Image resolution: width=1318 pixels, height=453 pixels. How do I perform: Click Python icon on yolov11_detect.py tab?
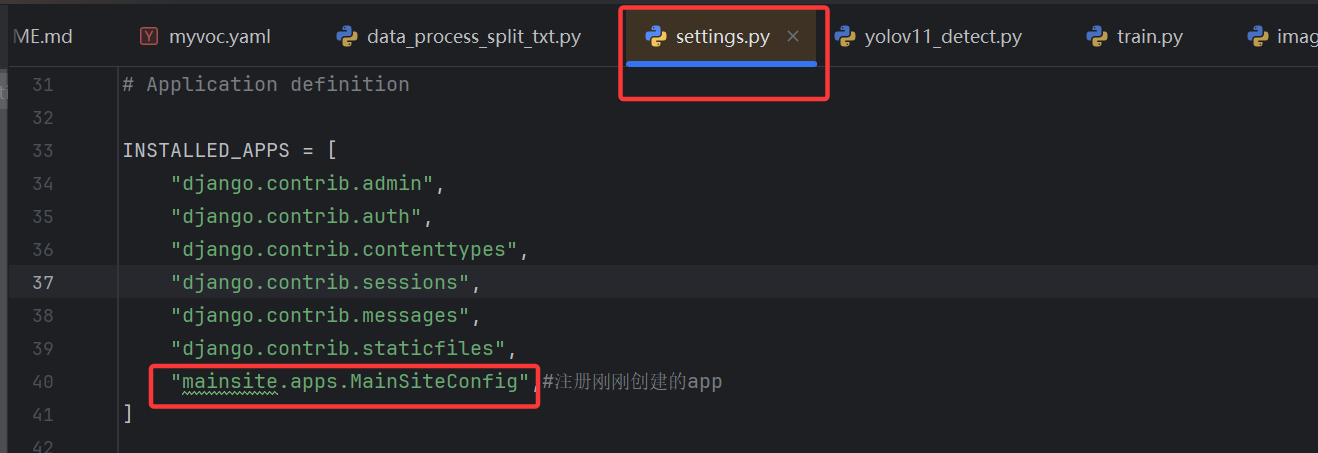[845, 37]
